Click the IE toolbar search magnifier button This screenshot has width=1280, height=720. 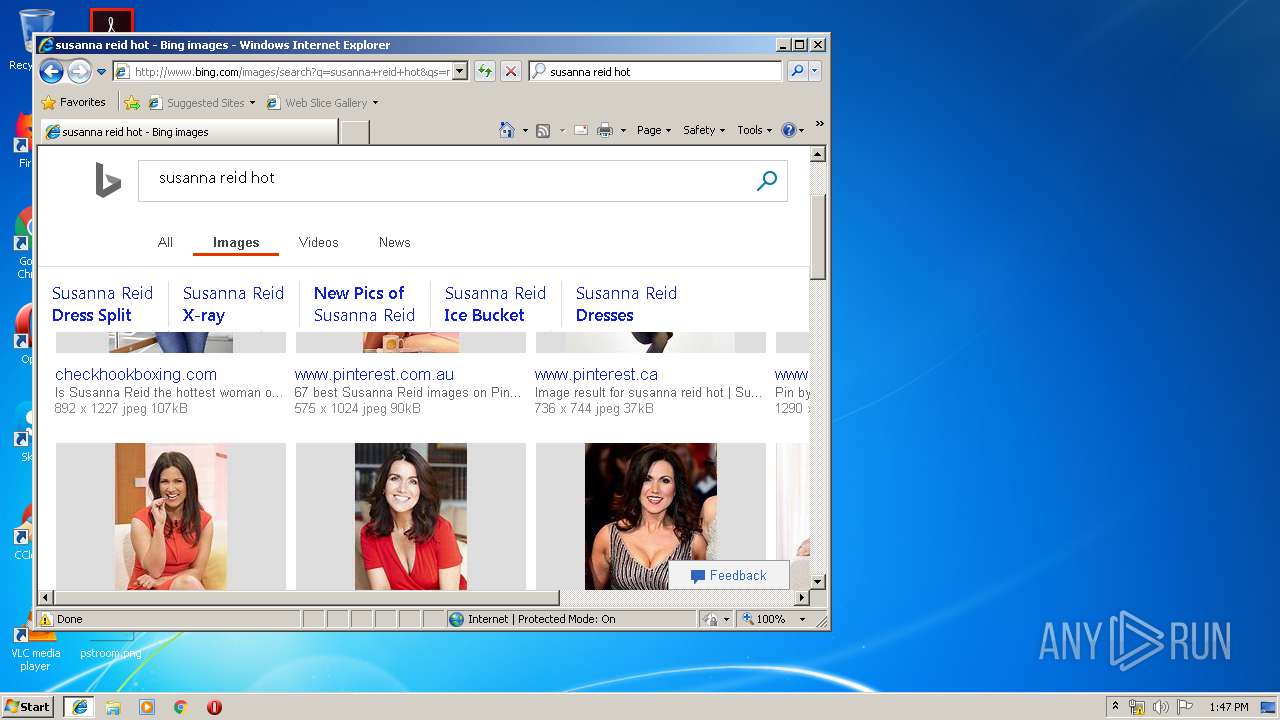pyautogui.click(x=797, y=71)
